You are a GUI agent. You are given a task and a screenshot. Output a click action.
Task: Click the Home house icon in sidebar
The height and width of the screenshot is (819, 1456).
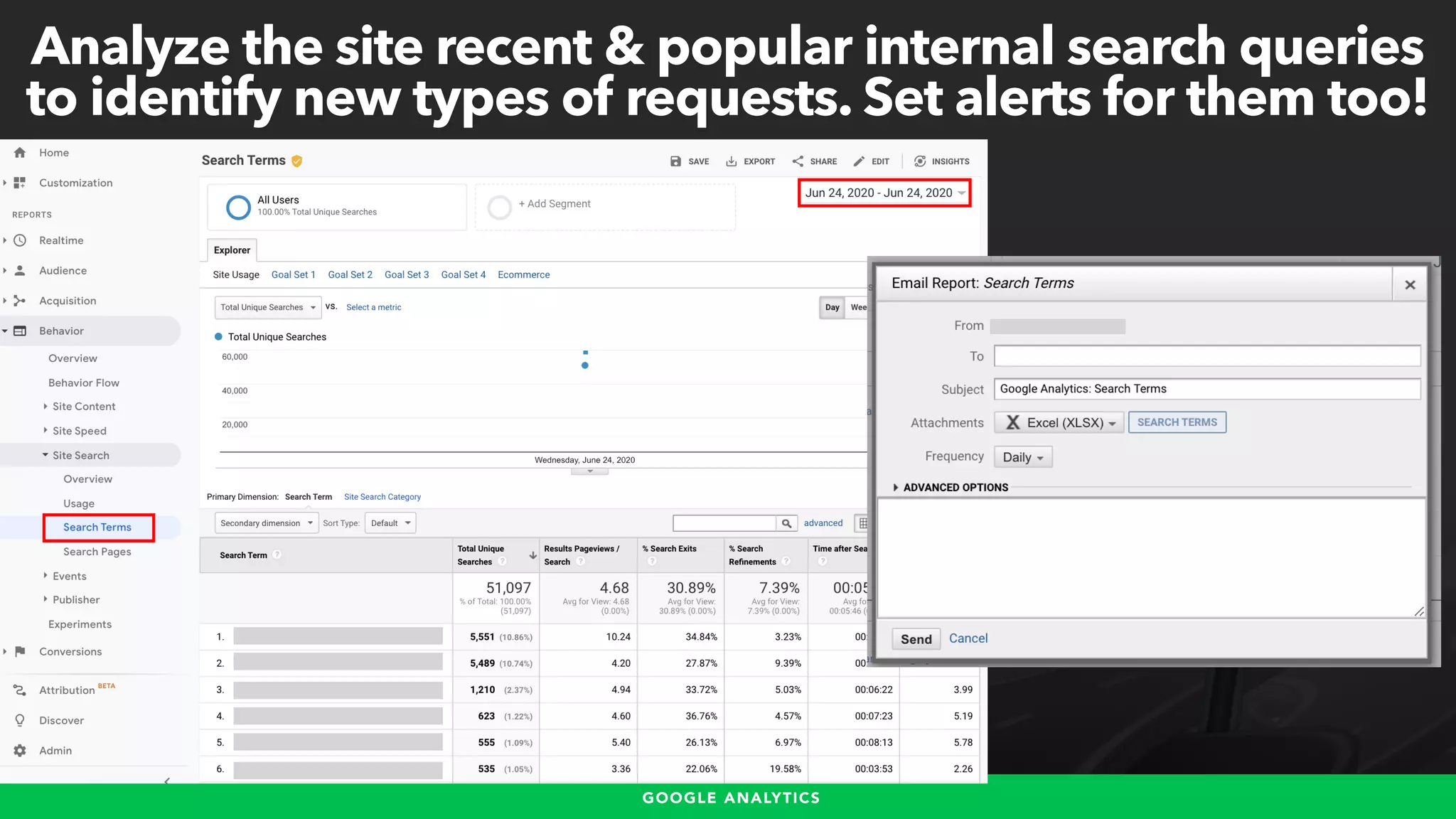click(x=20, y=153)
